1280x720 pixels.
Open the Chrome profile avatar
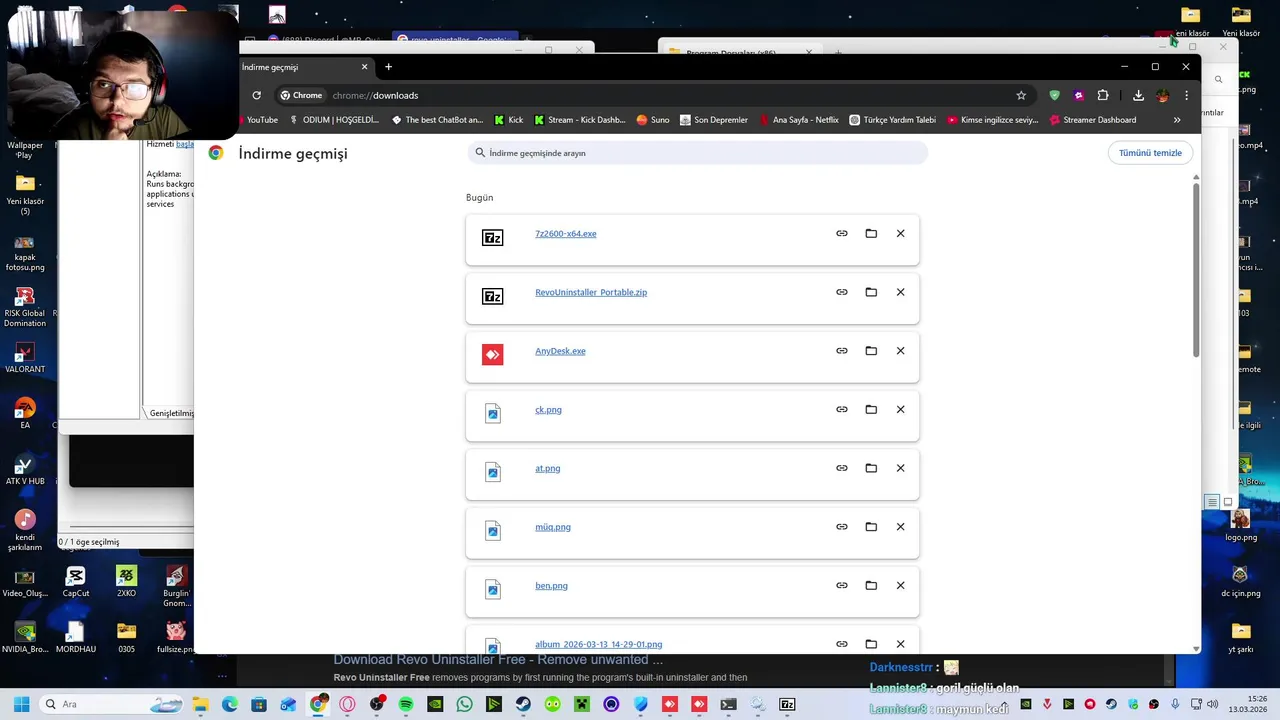pyautogui.click(x=1162, y=95)
